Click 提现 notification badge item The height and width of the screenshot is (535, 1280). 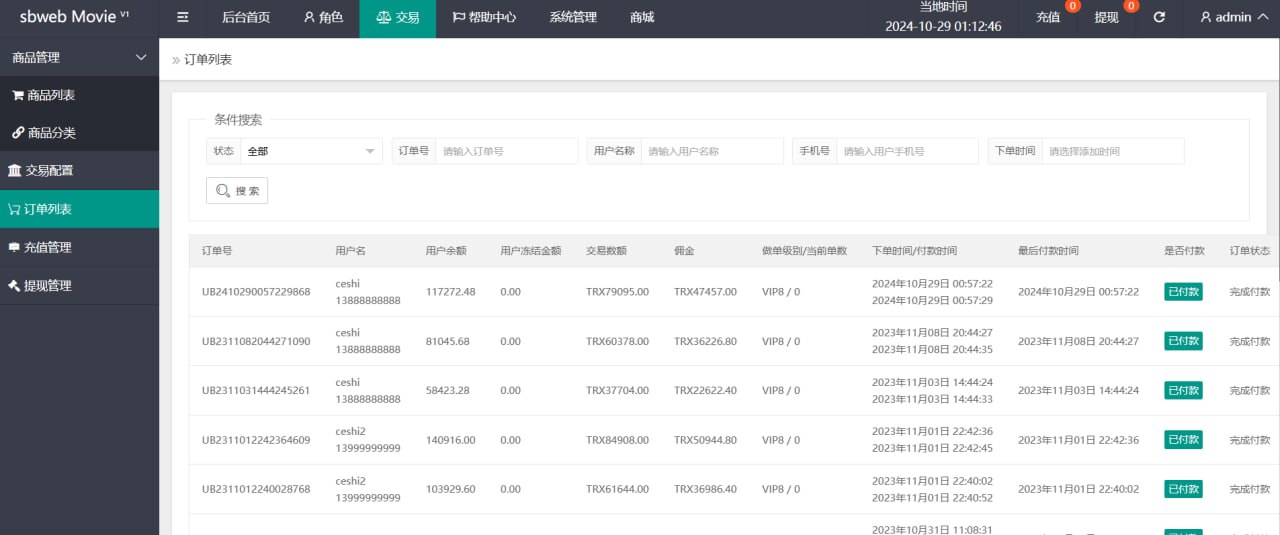coord(1107,18)
